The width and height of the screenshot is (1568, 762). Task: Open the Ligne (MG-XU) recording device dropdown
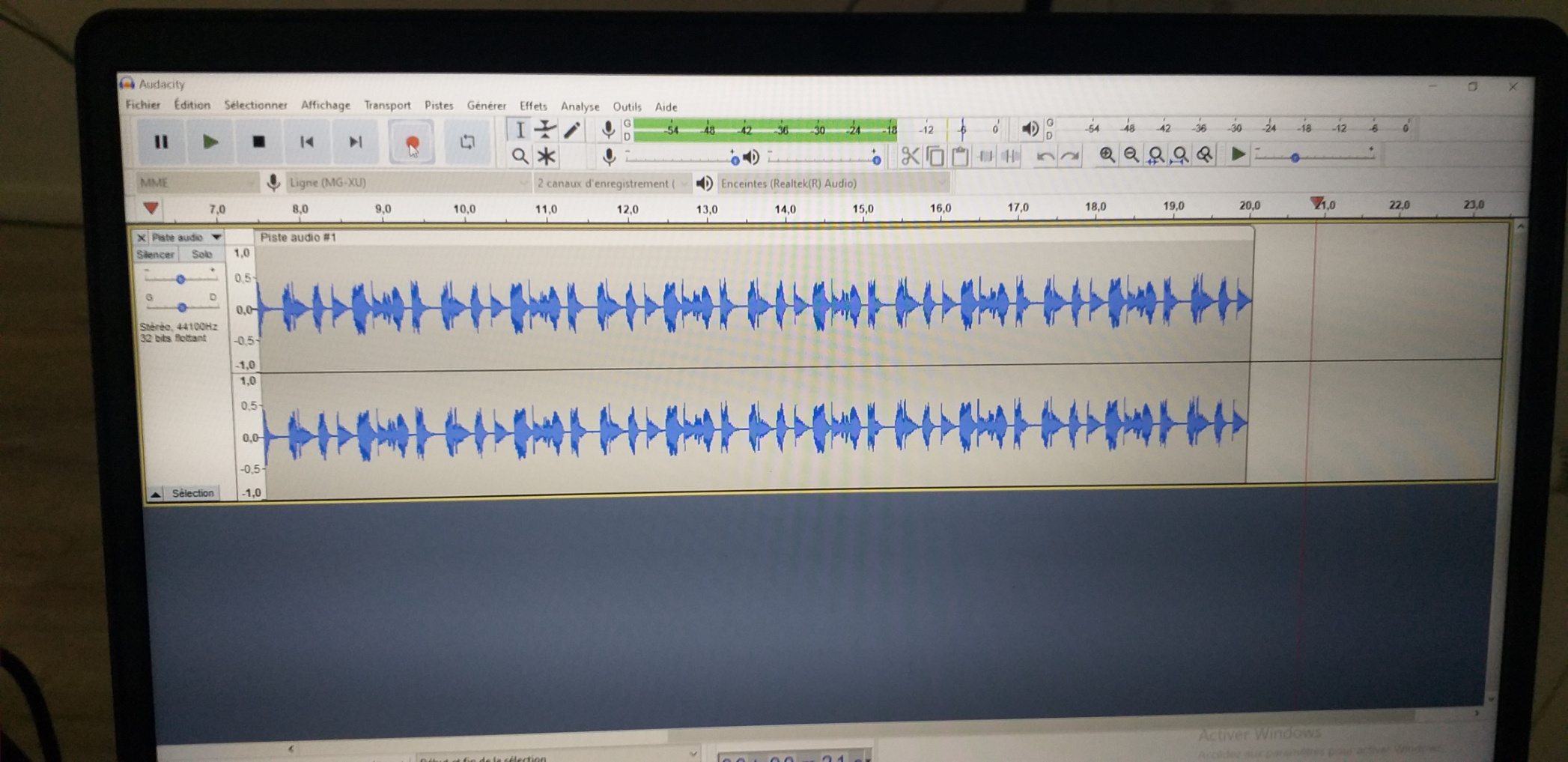tap(408, 182)
